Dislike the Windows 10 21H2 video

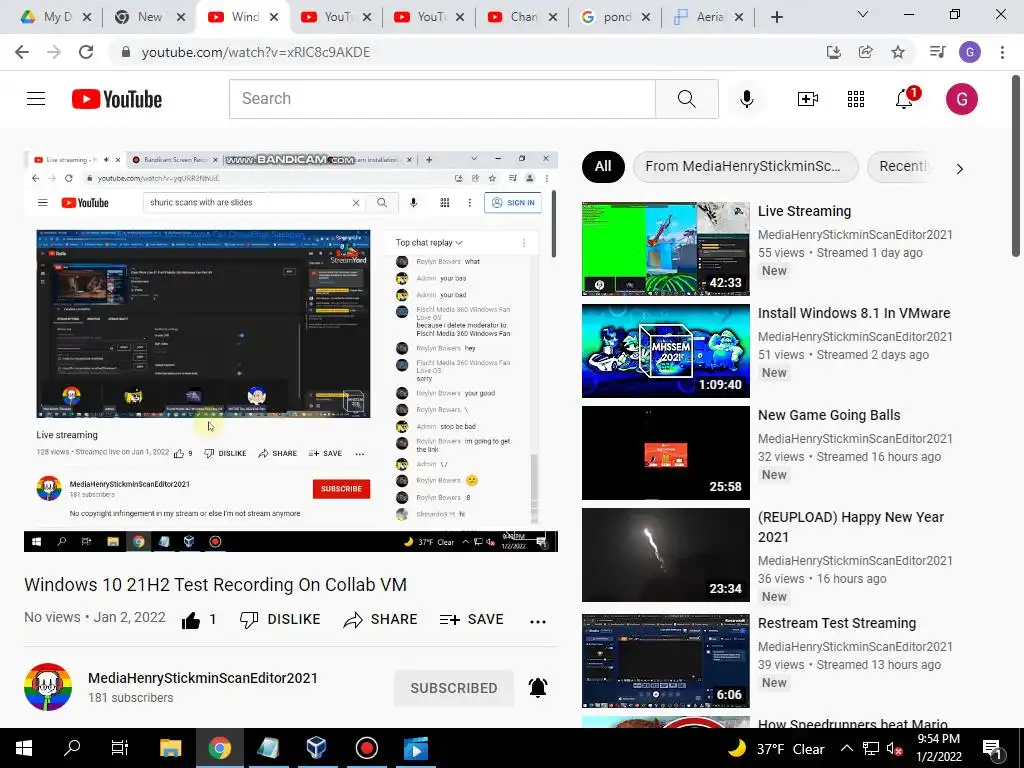tap(280, 619)
